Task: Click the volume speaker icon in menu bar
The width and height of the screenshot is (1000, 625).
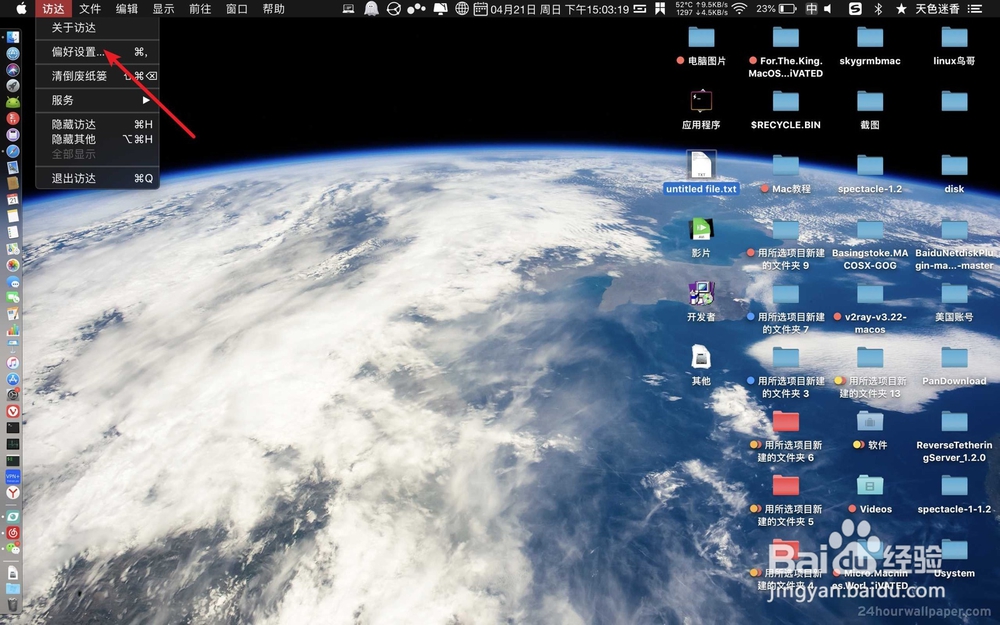Action: pos(828,9)
